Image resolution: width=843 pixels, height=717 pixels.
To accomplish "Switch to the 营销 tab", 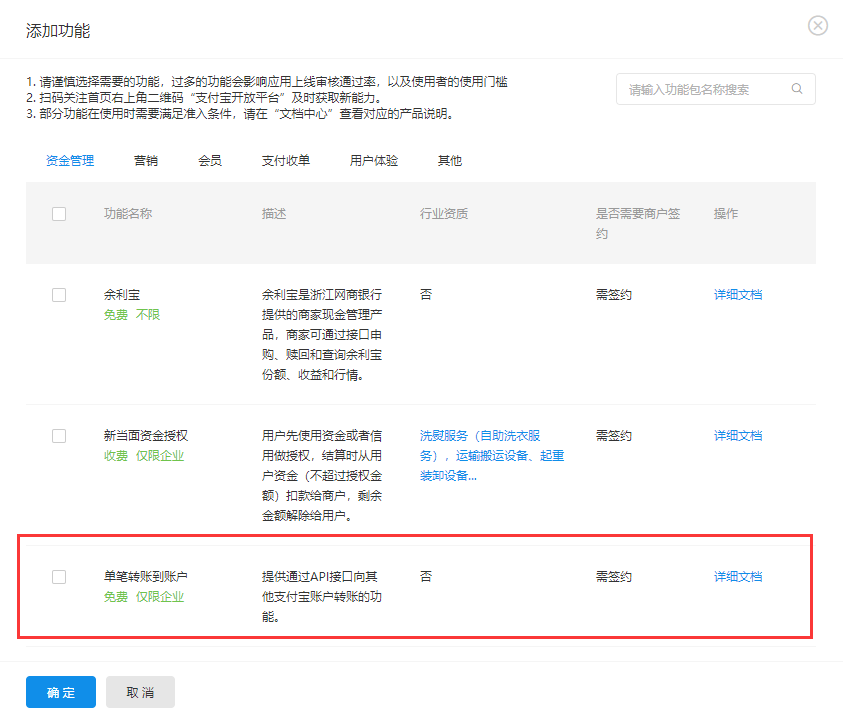I will coord(146,160).
